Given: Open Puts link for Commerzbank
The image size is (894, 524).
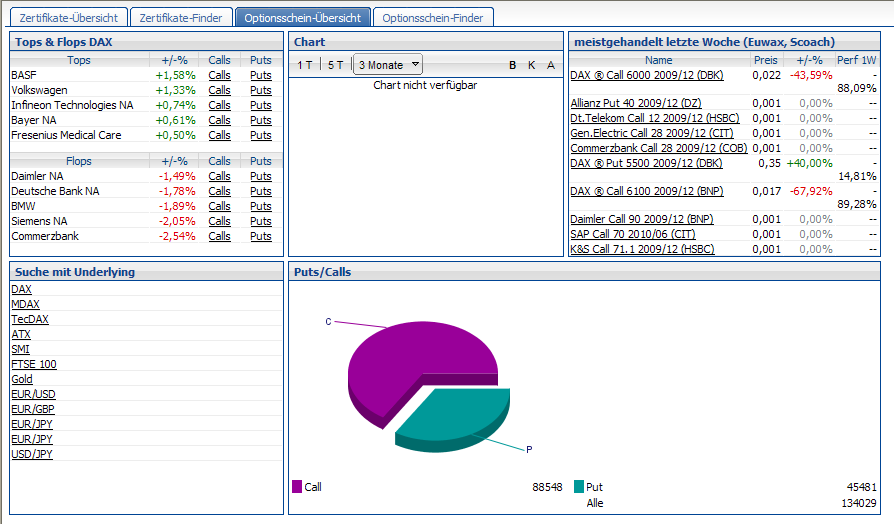Looking at the screenshot, I should (x=261, y=236).
